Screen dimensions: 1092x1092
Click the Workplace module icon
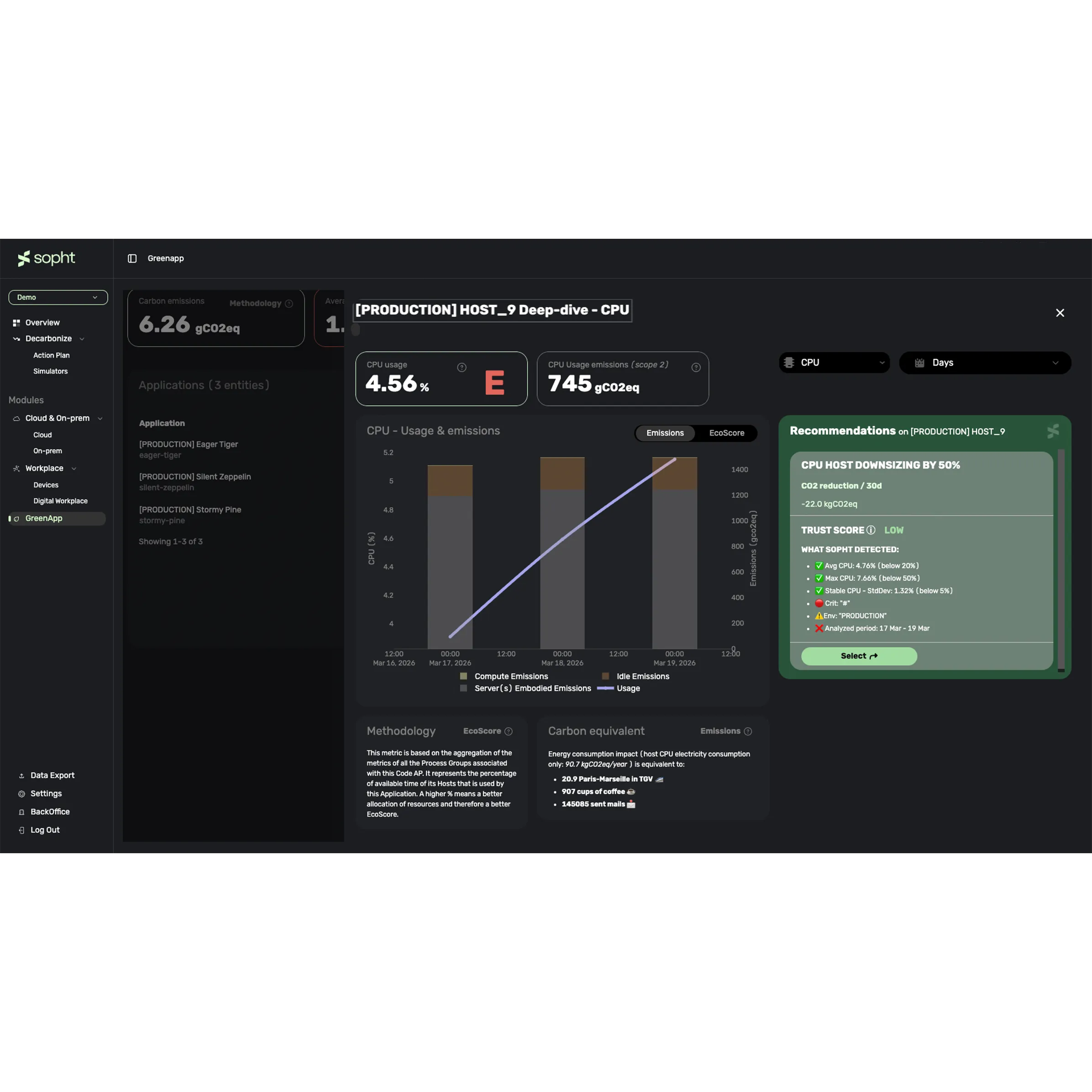16,468
